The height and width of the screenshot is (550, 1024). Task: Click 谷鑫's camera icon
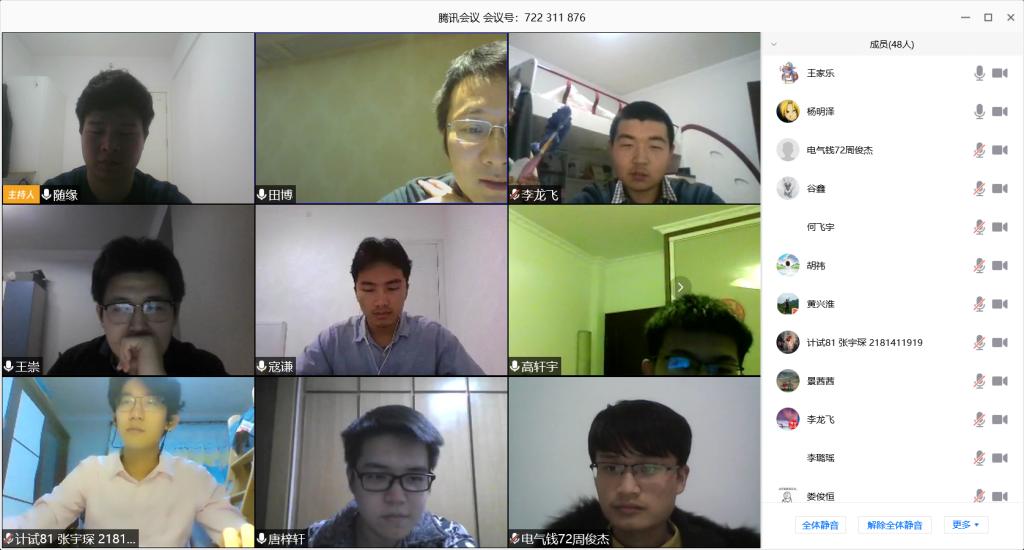[1000, 189]
